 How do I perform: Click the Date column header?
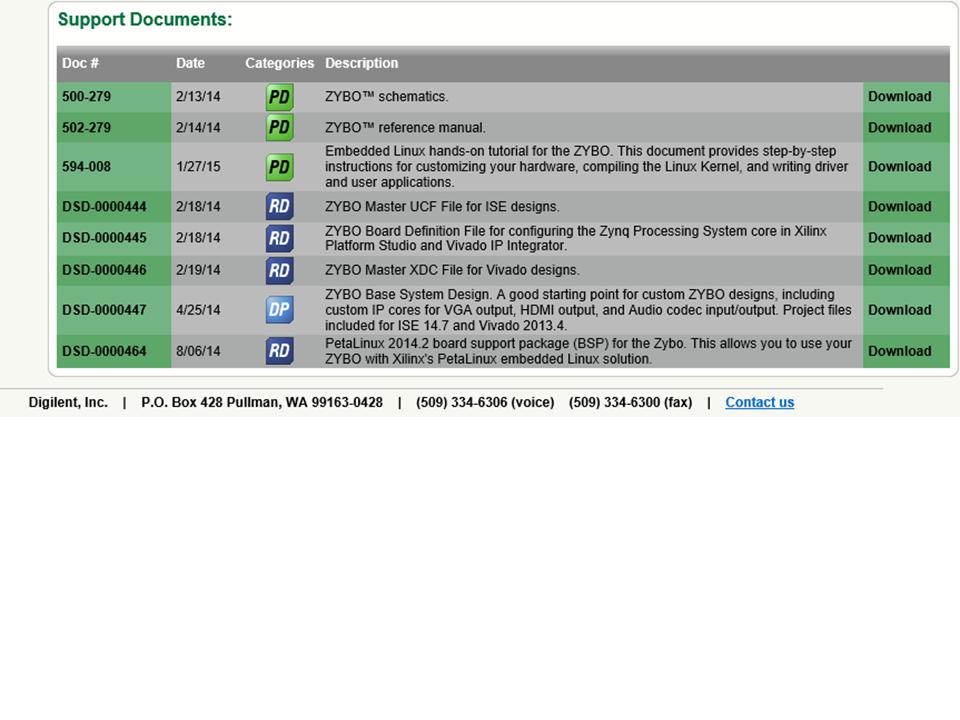(x=190, y=63)
